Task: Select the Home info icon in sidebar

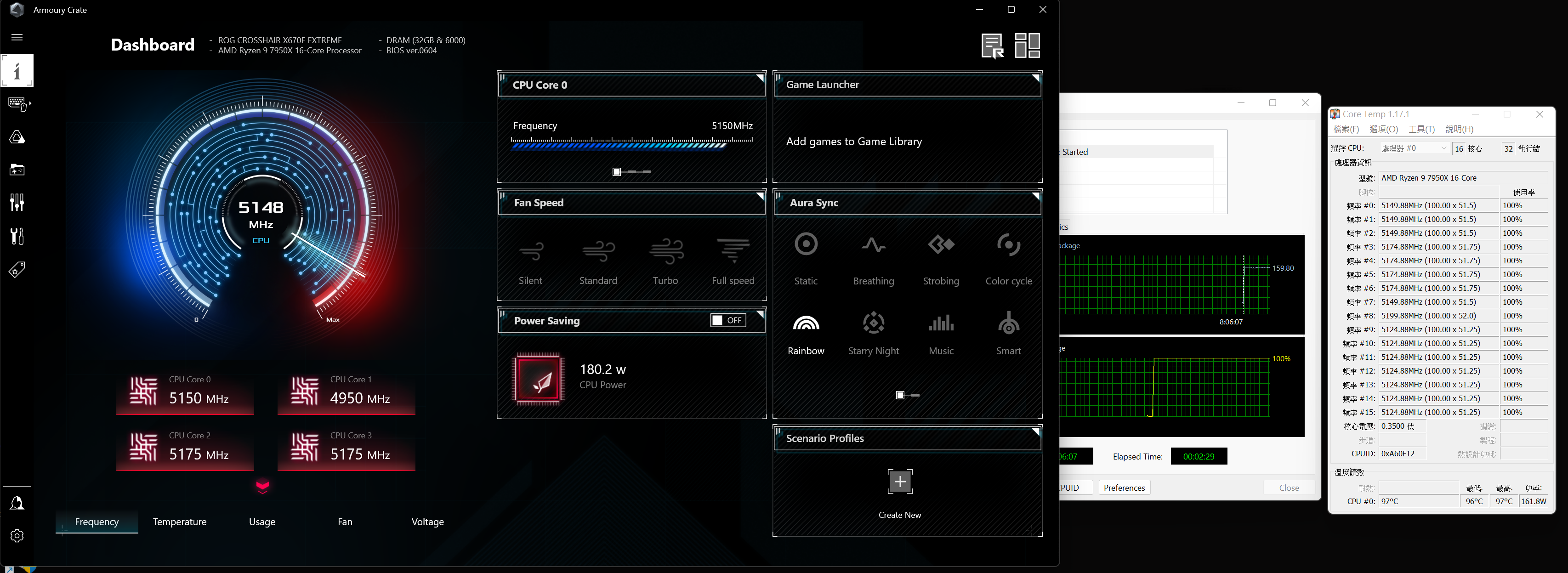Action: (17, 71)
